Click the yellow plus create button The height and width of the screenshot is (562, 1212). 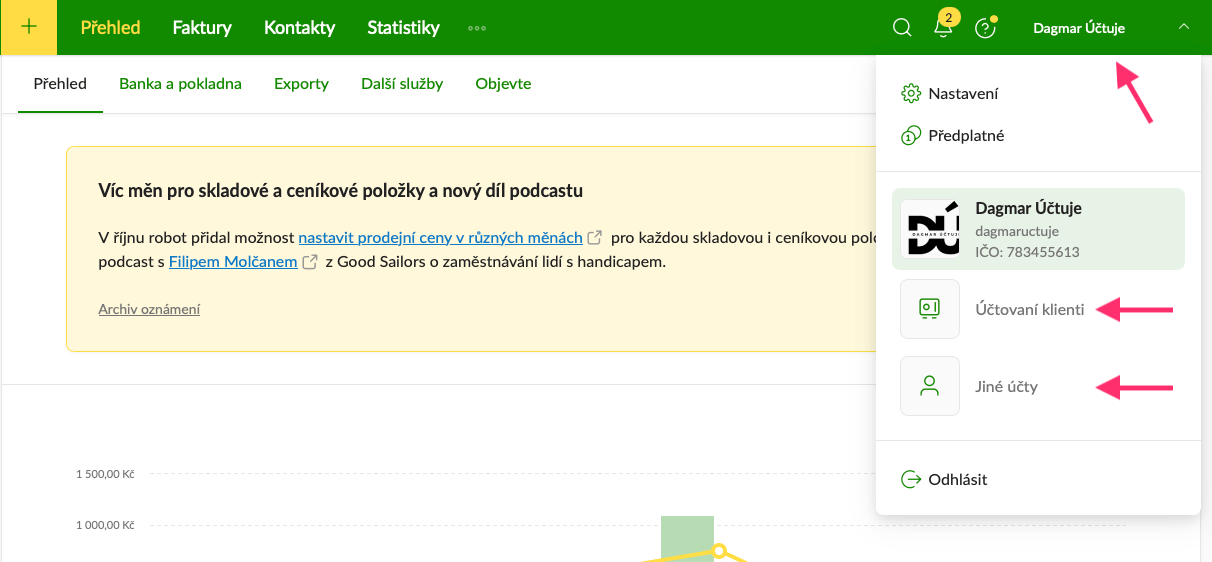coord(28,27)
